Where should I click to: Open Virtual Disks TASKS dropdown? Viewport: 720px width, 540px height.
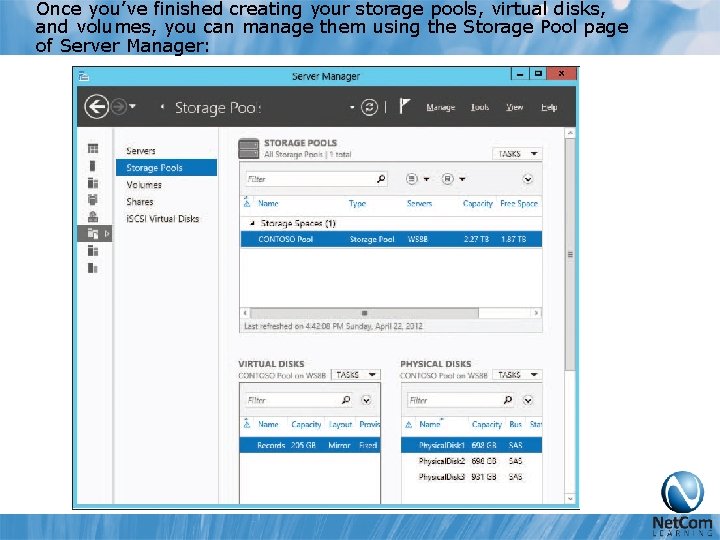pos(356,375)
